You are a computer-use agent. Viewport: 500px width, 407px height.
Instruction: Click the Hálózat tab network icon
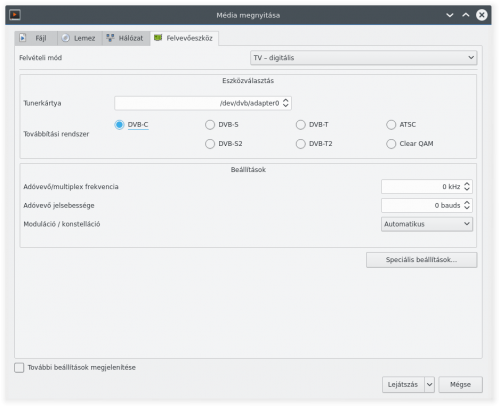110,38
